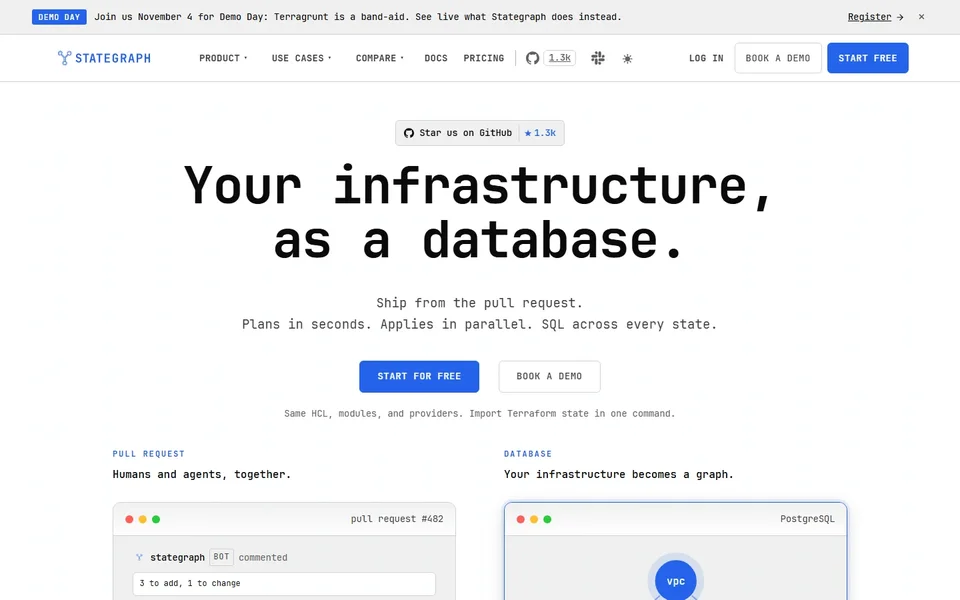960x600 pixels.
Task: Click the red dot on the pull request window
Action: pyautogui.click(x=129, y=519)
